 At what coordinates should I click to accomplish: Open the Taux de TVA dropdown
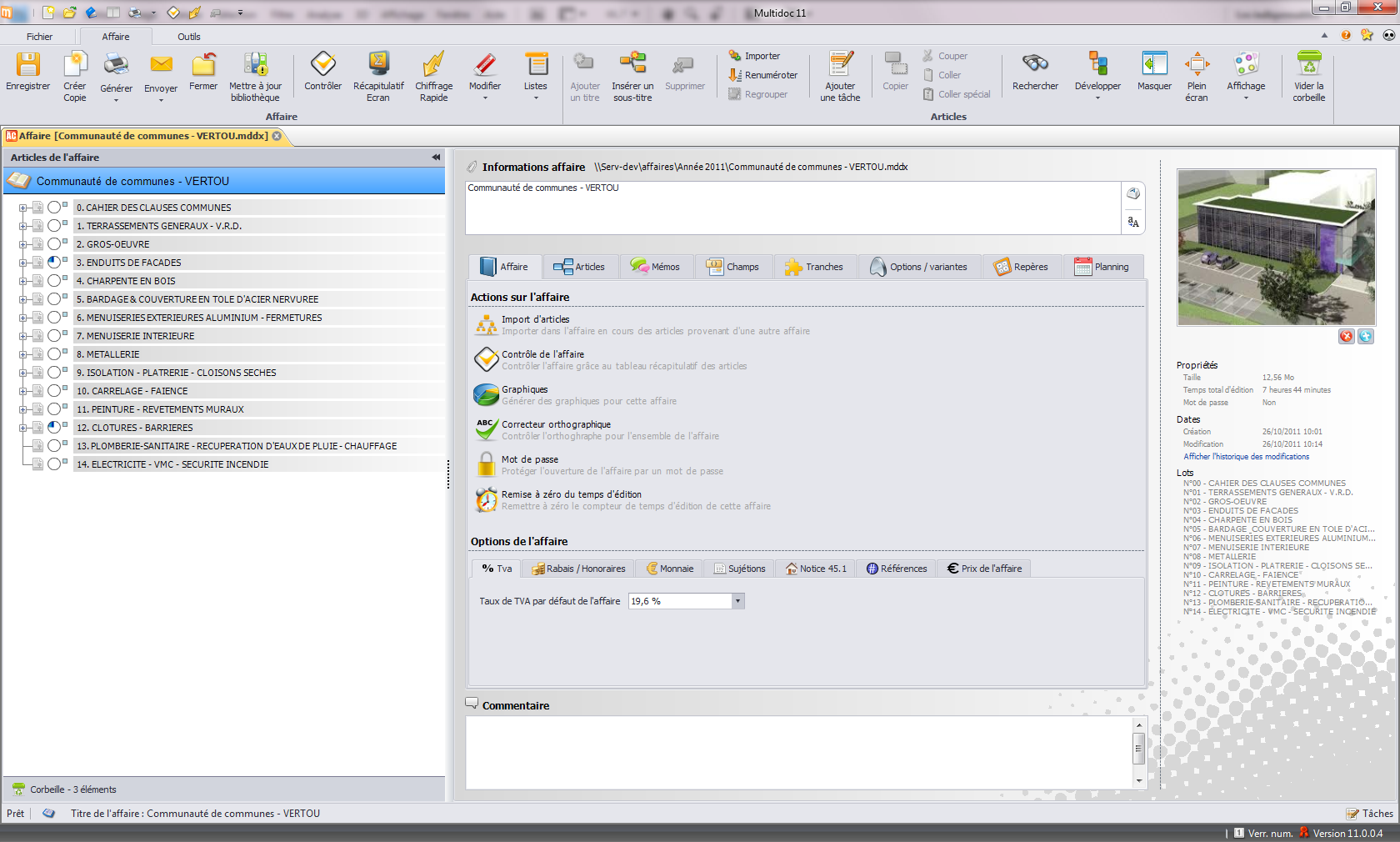click(737, 601)
